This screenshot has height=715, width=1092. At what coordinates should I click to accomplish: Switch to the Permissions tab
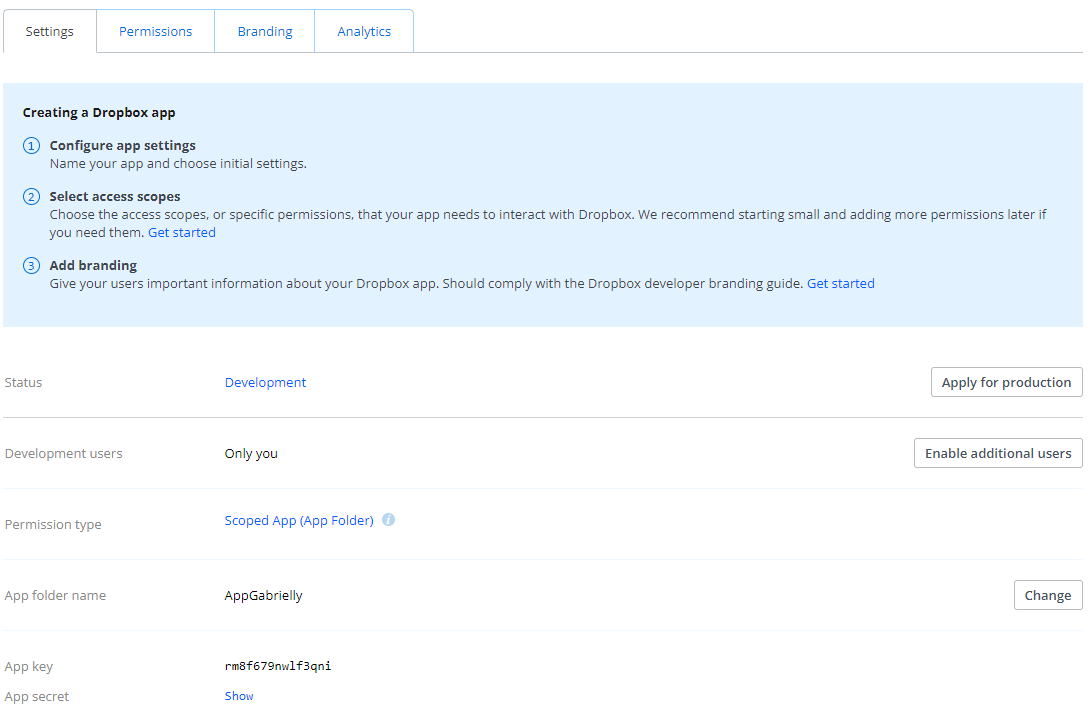tap(155, 31)
